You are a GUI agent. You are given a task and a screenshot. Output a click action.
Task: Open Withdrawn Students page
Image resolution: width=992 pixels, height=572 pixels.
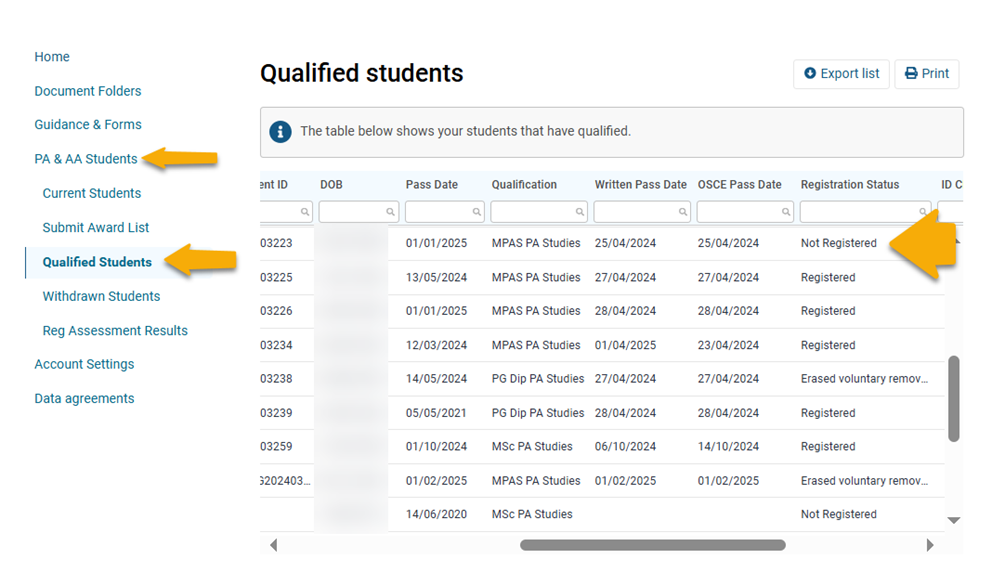tap(101, 296)
